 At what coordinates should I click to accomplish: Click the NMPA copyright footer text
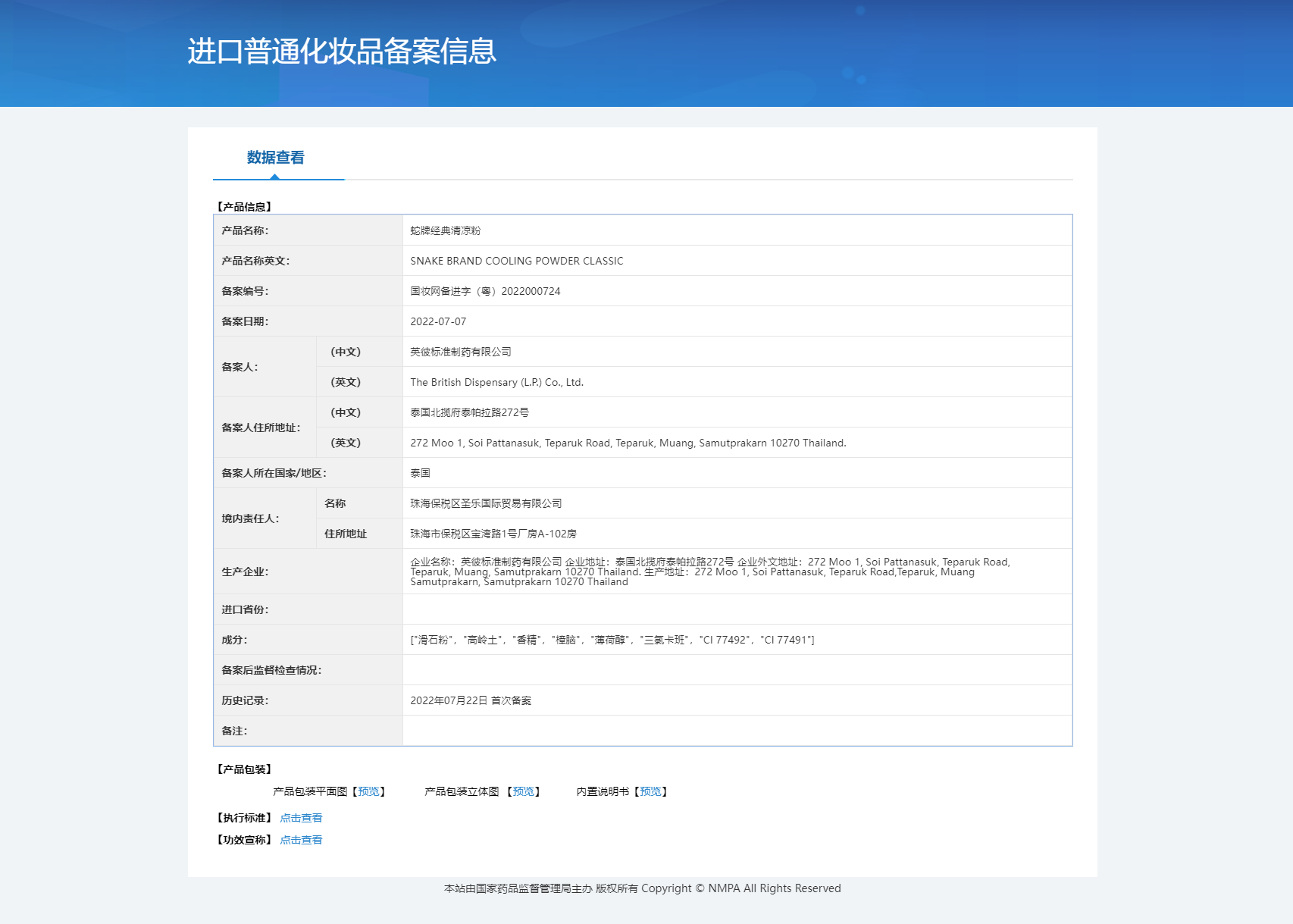coord(643,888)
